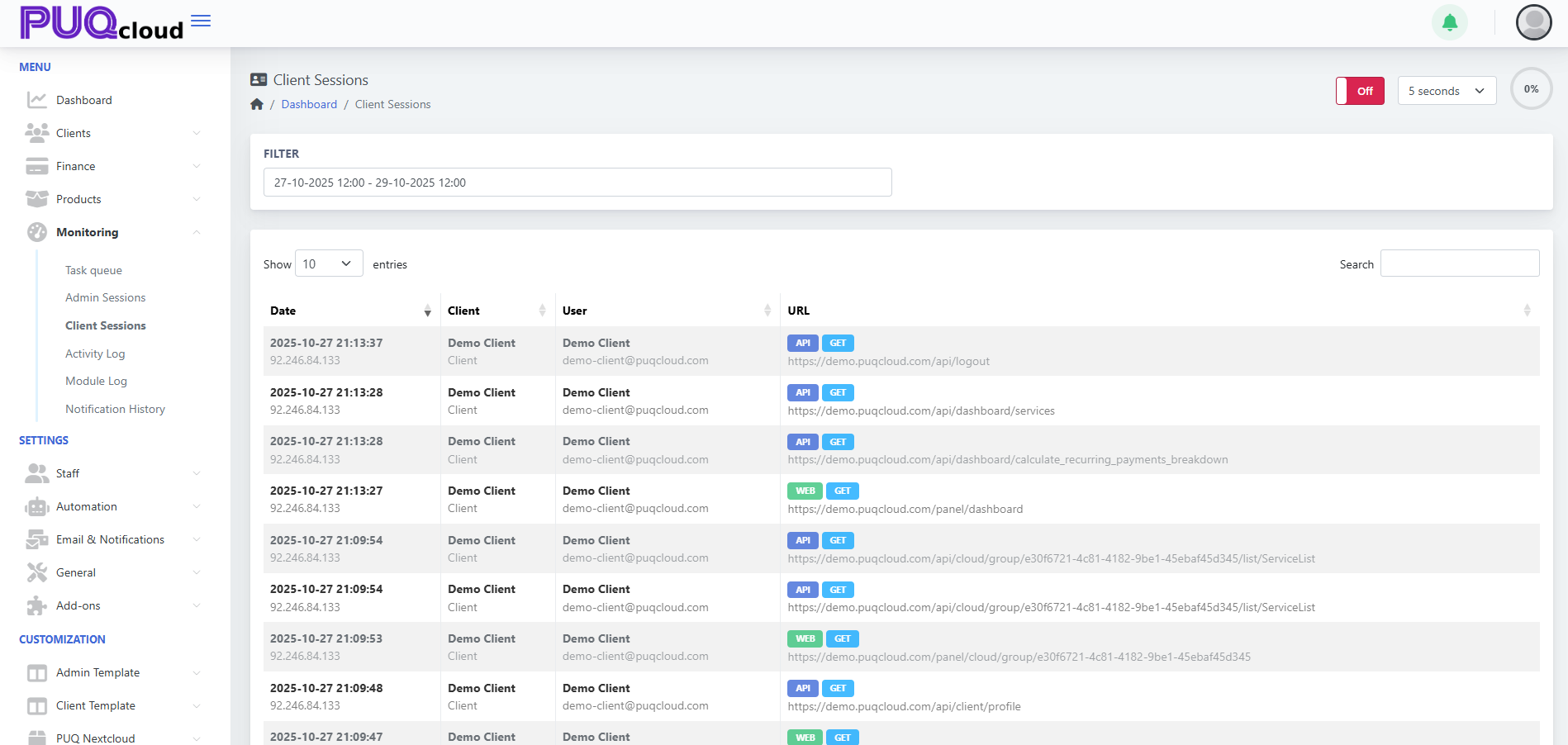Select the Automation icon under Settings
Viewport: 1568px width, 745px height.
point(36,506)
